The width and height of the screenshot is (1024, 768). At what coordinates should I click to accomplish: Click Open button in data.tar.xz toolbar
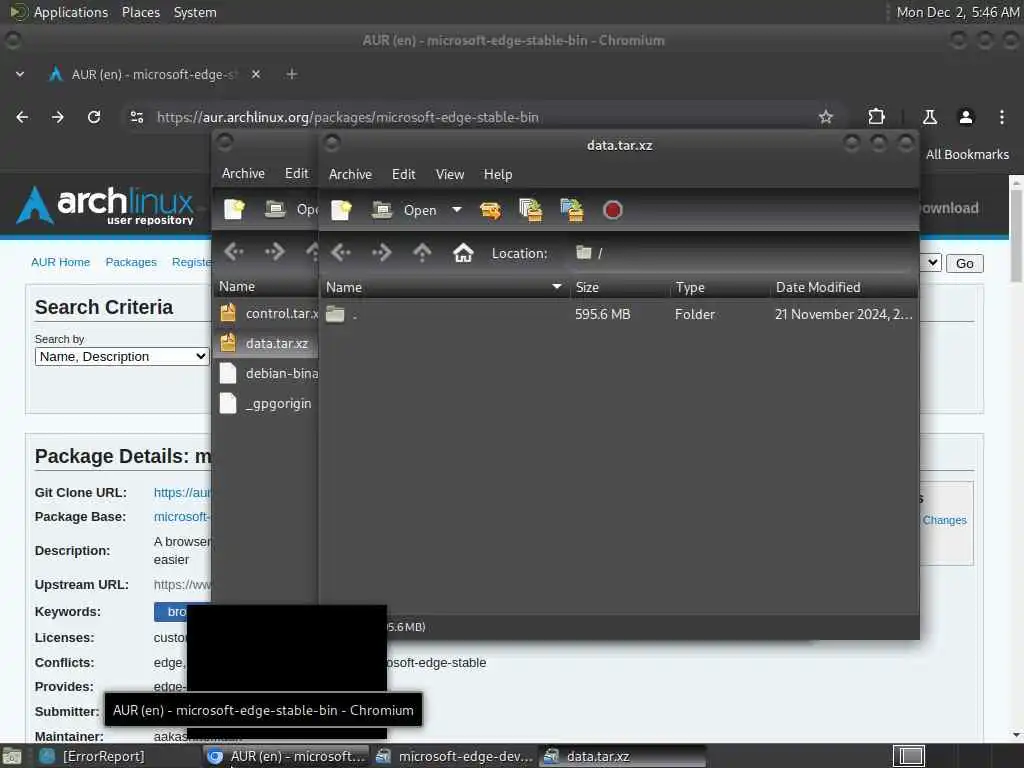404,210
